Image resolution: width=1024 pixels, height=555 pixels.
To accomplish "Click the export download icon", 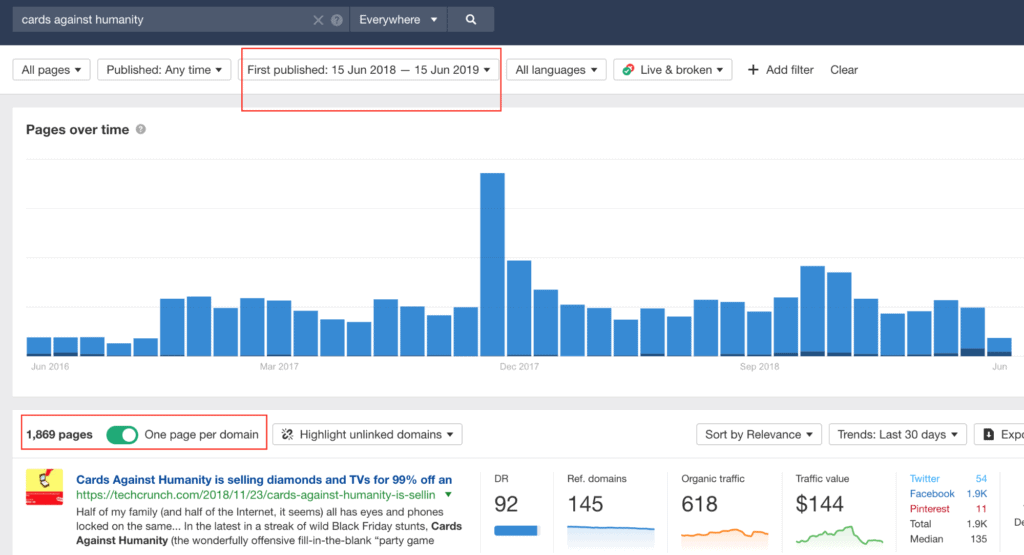I will (989, 434).
